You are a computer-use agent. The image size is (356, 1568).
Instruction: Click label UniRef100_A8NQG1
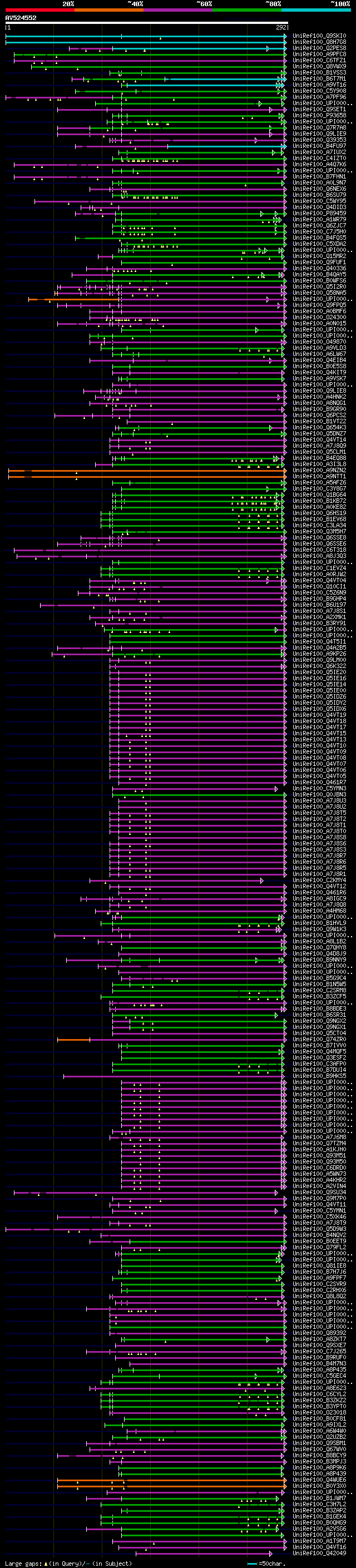[x=319, y=404]
